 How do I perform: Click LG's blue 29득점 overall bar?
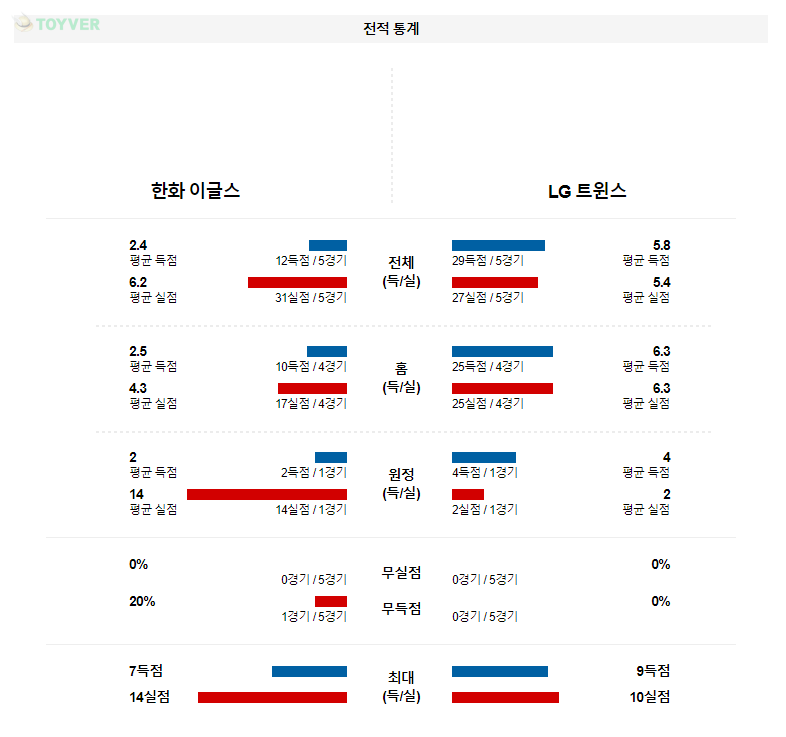[498, 245]
